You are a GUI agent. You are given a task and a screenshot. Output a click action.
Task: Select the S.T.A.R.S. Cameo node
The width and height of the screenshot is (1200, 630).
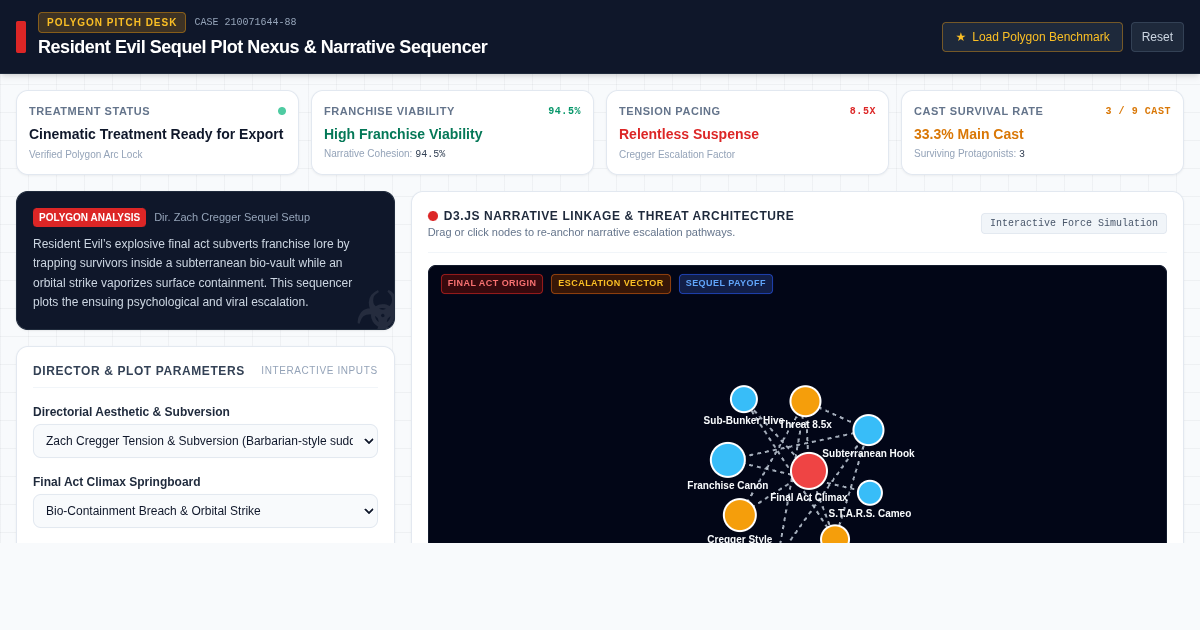pos(870,493)
